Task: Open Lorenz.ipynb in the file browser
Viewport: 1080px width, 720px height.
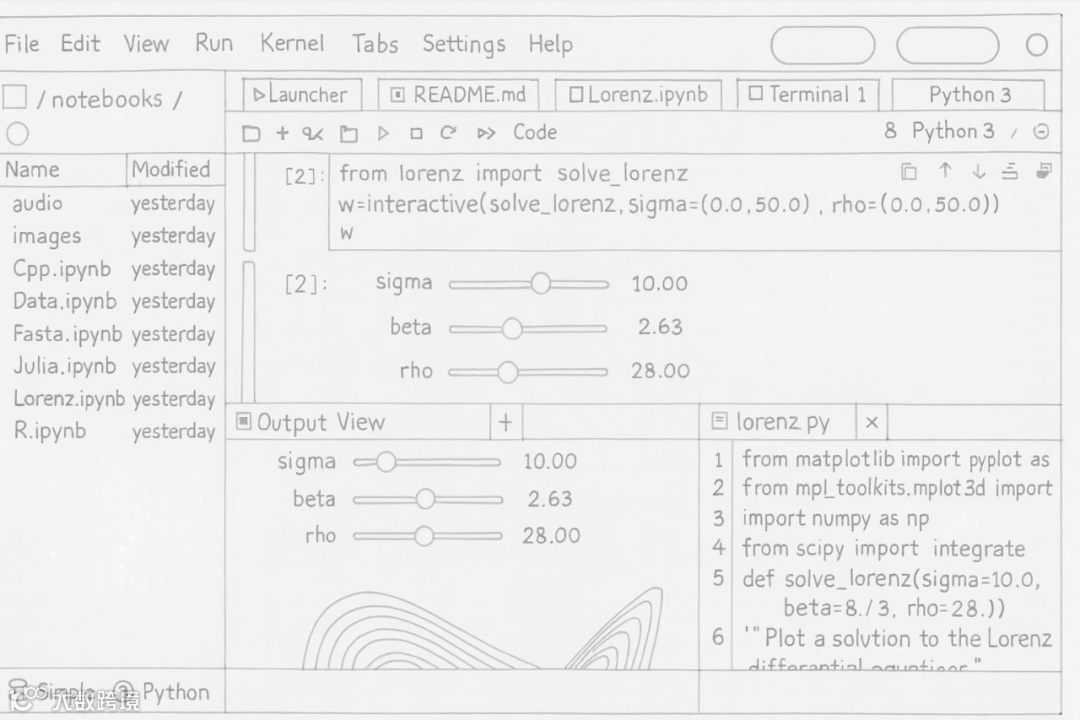Action: (x=113, y=399)
